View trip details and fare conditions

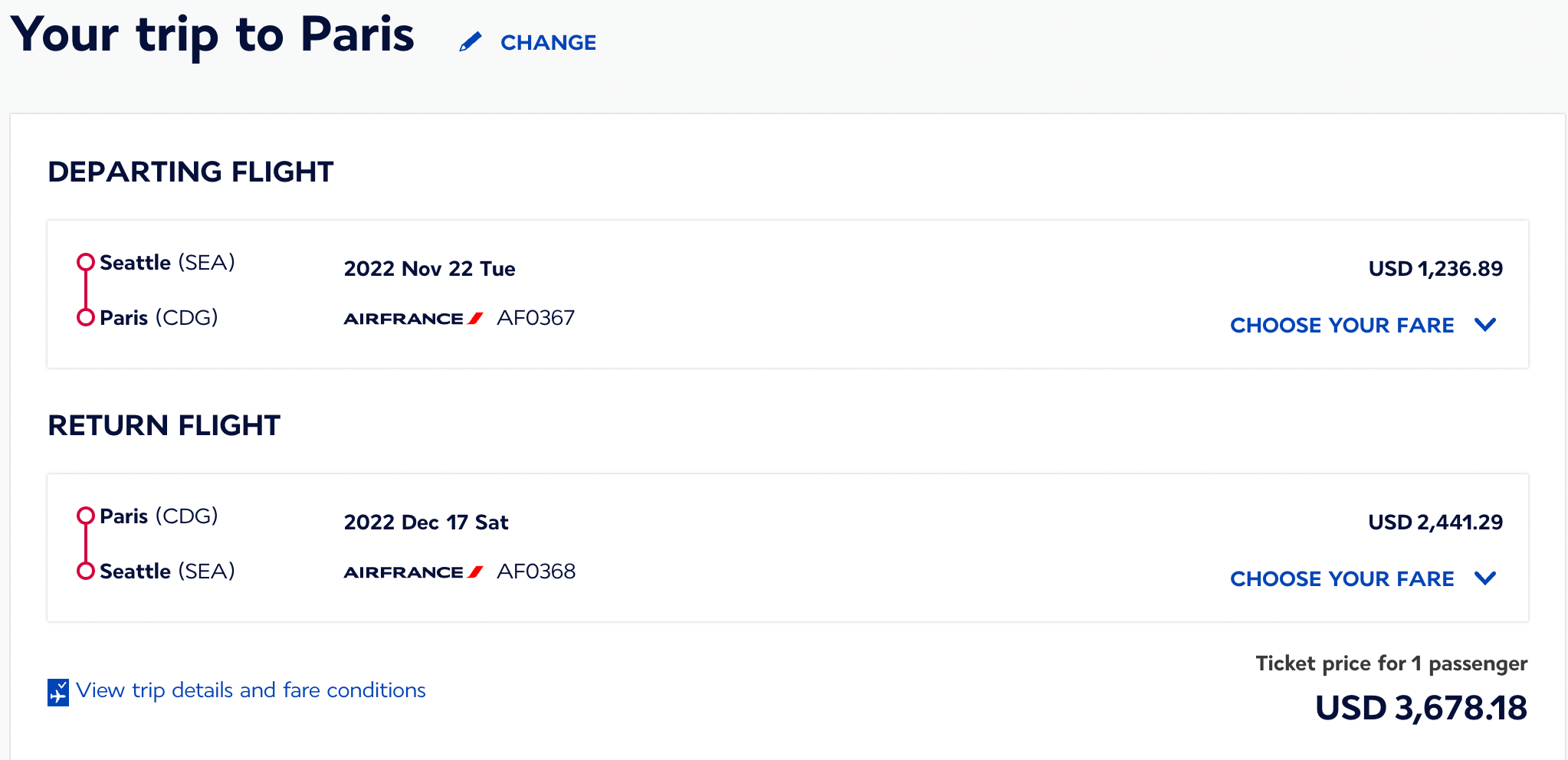pyautogui.click(x=253, y=690)
